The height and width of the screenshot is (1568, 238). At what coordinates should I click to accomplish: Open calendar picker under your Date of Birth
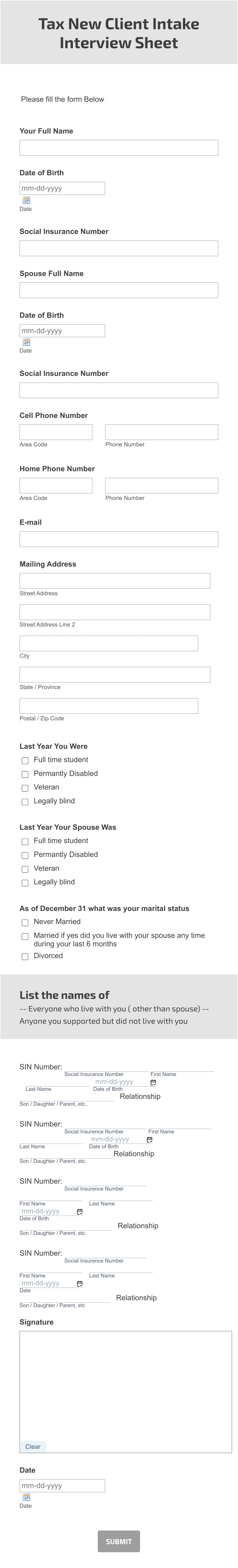[26, 200]
